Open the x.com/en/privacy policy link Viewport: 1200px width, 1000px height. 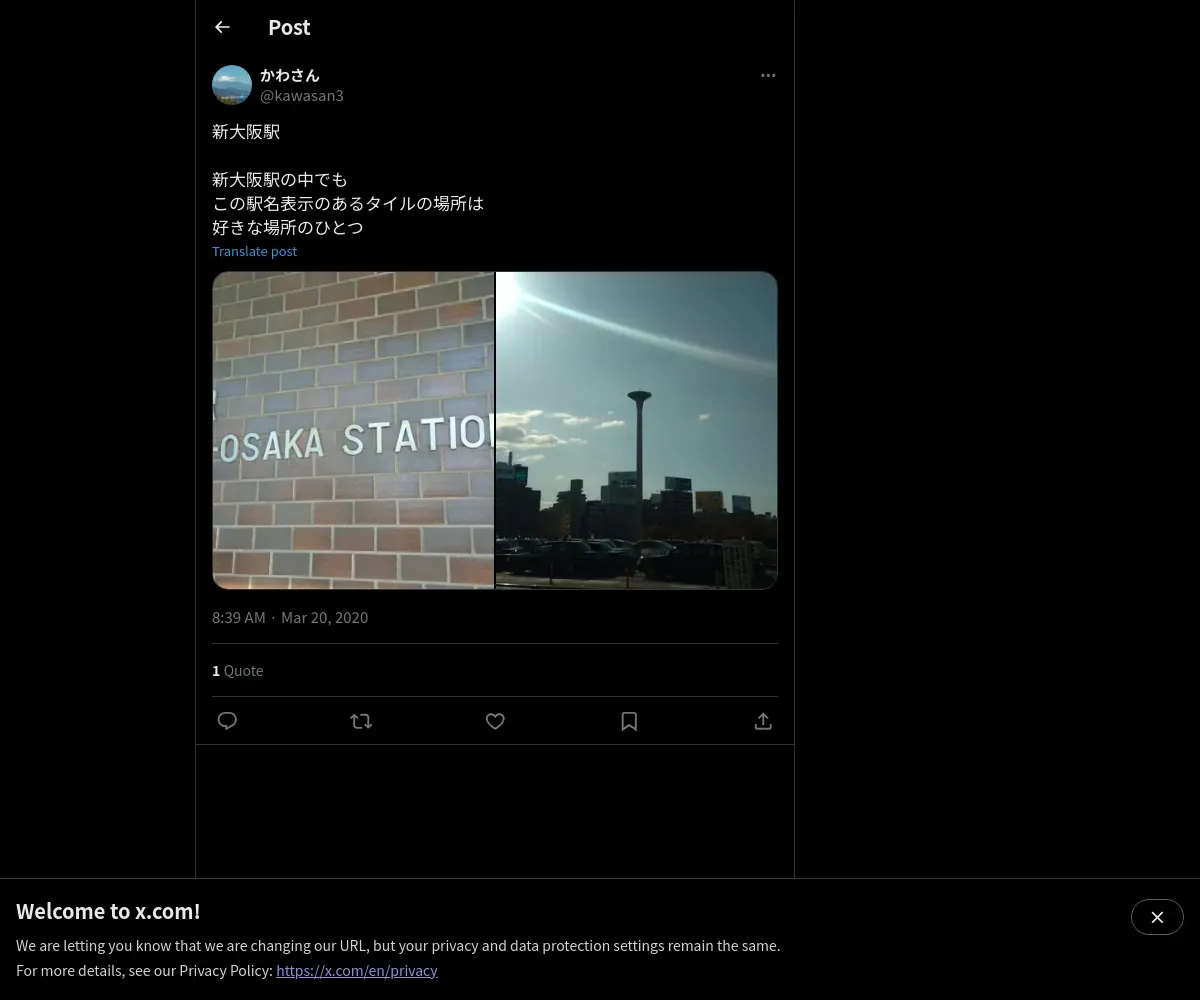click(357, 970)
